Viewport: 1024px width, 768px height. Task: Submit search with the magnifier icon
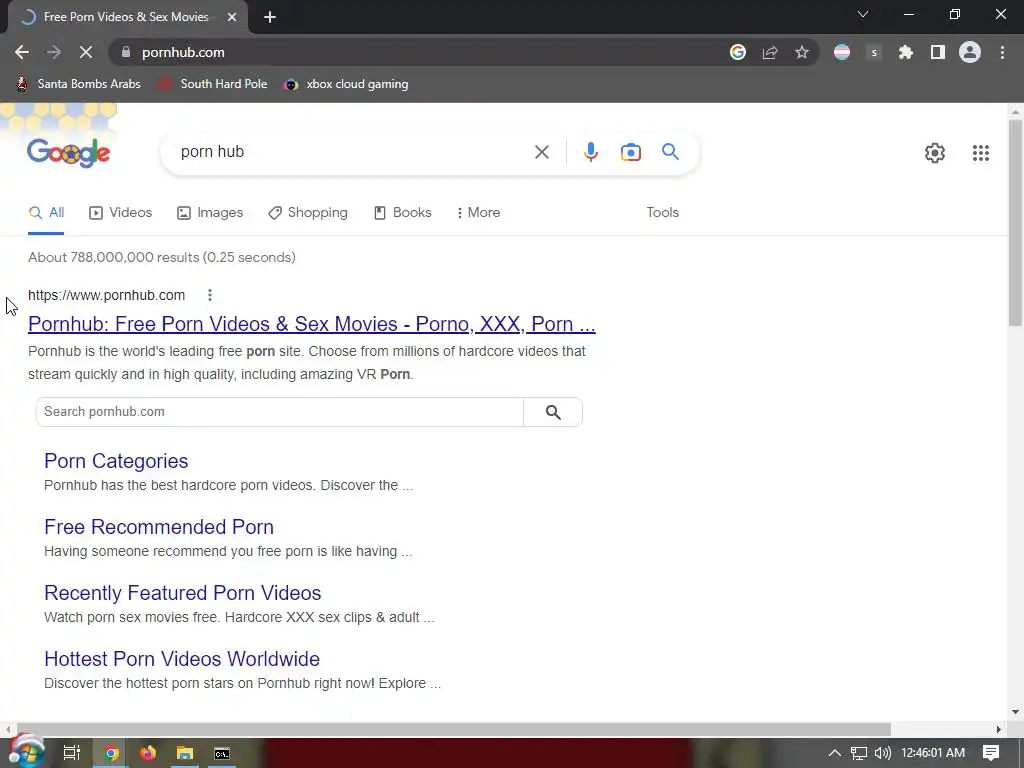coord(670,152)
